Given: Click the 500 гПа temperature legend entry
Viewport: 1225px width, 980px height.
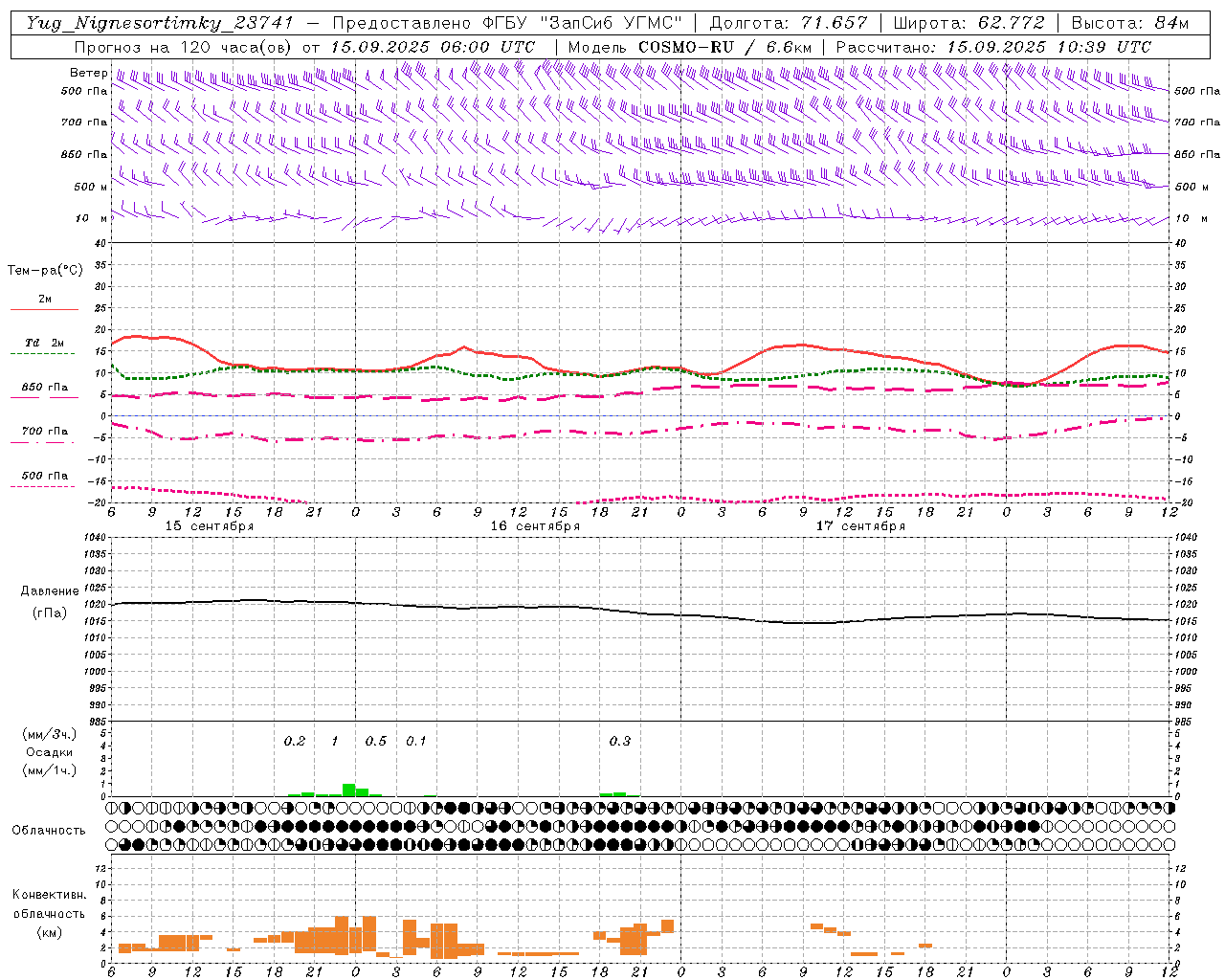Looking at the screenshot, I should click(45, 476).
